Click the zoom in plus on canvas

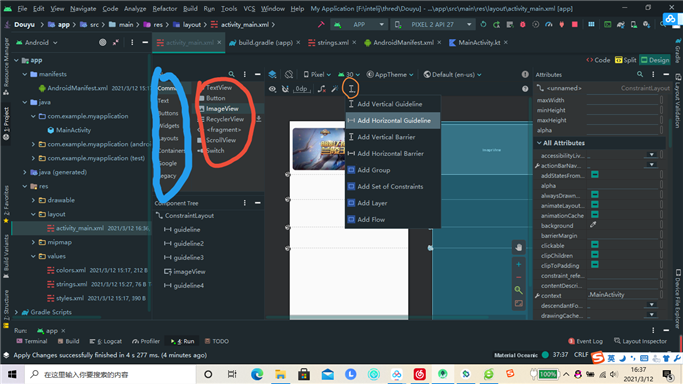518,264
